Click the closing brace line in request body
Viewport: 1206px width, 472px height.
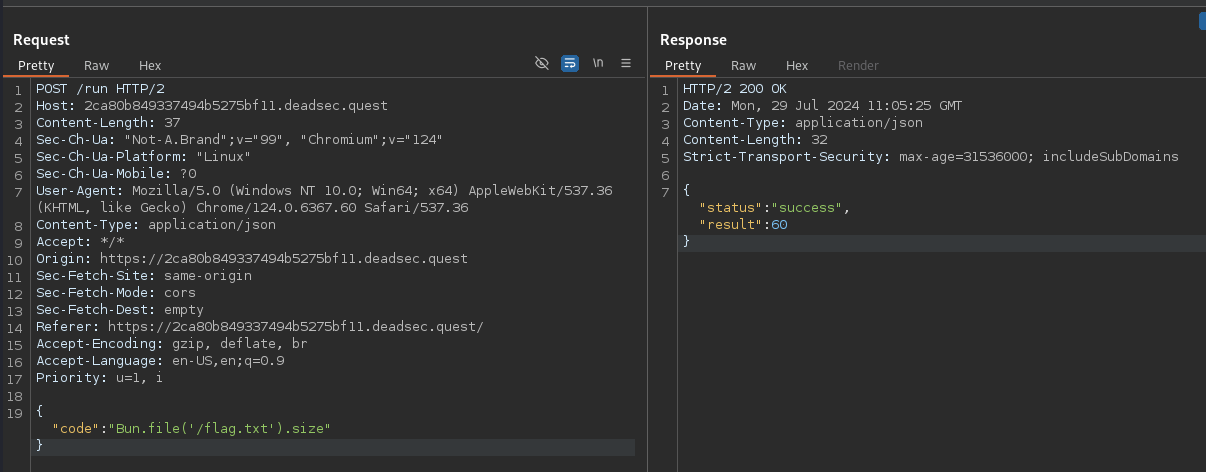[40, 446]
